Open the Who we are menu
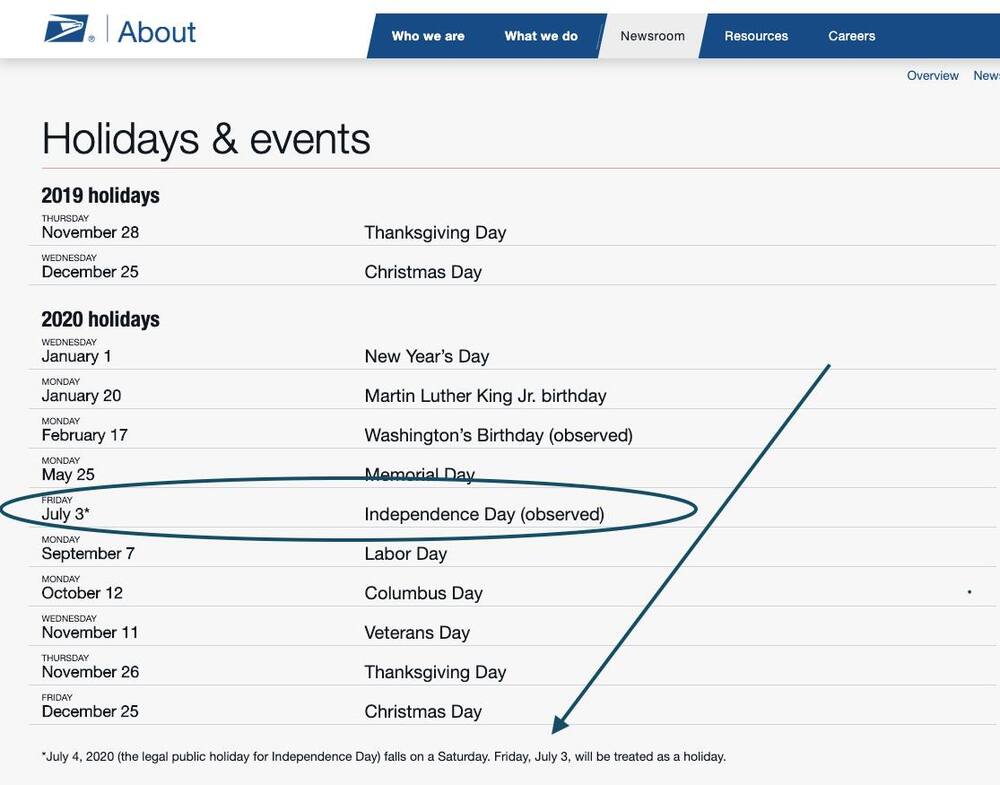The height and width of the screenshot is (785, 1000). pos(428,36)
